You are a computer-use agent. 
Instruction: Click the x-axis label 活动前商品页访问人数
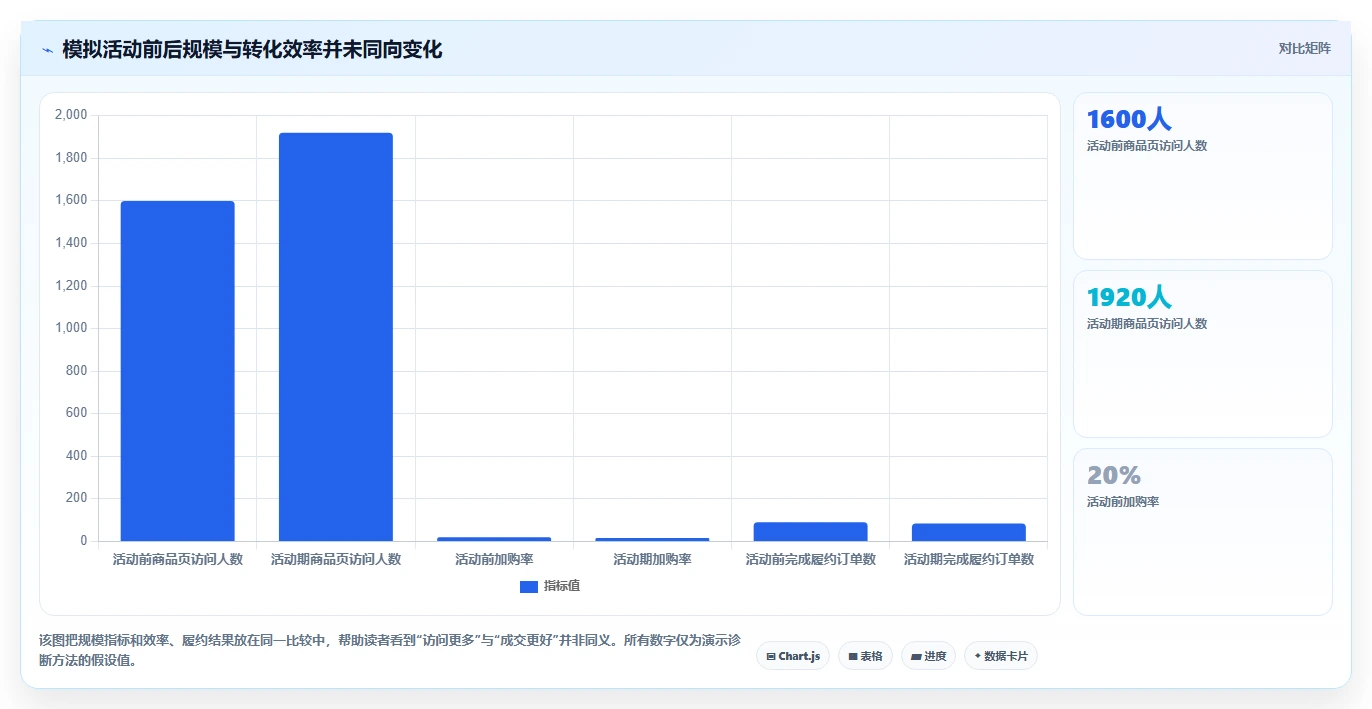(x=178, y=560)
